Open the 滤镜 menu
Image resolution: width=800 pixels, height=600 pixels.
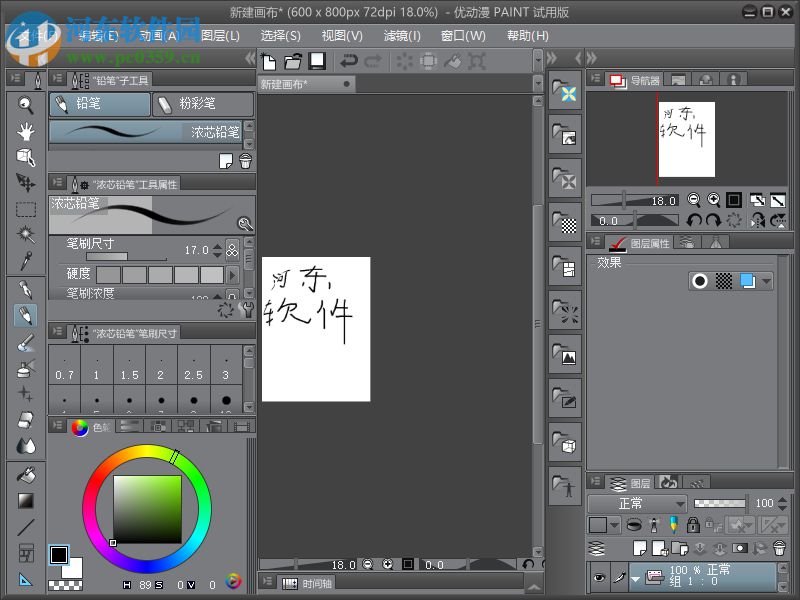point(402,36)
